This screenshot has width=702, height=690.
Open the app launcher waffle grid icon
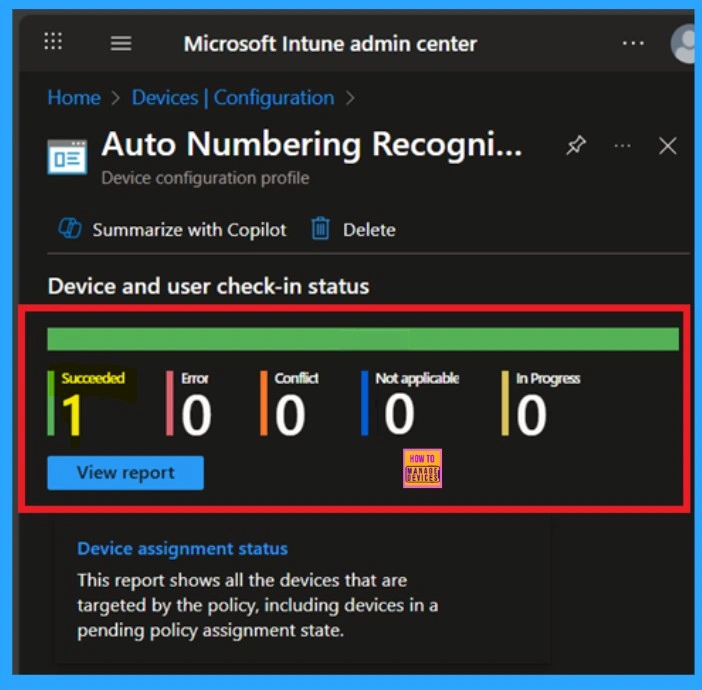click(53, 41)
